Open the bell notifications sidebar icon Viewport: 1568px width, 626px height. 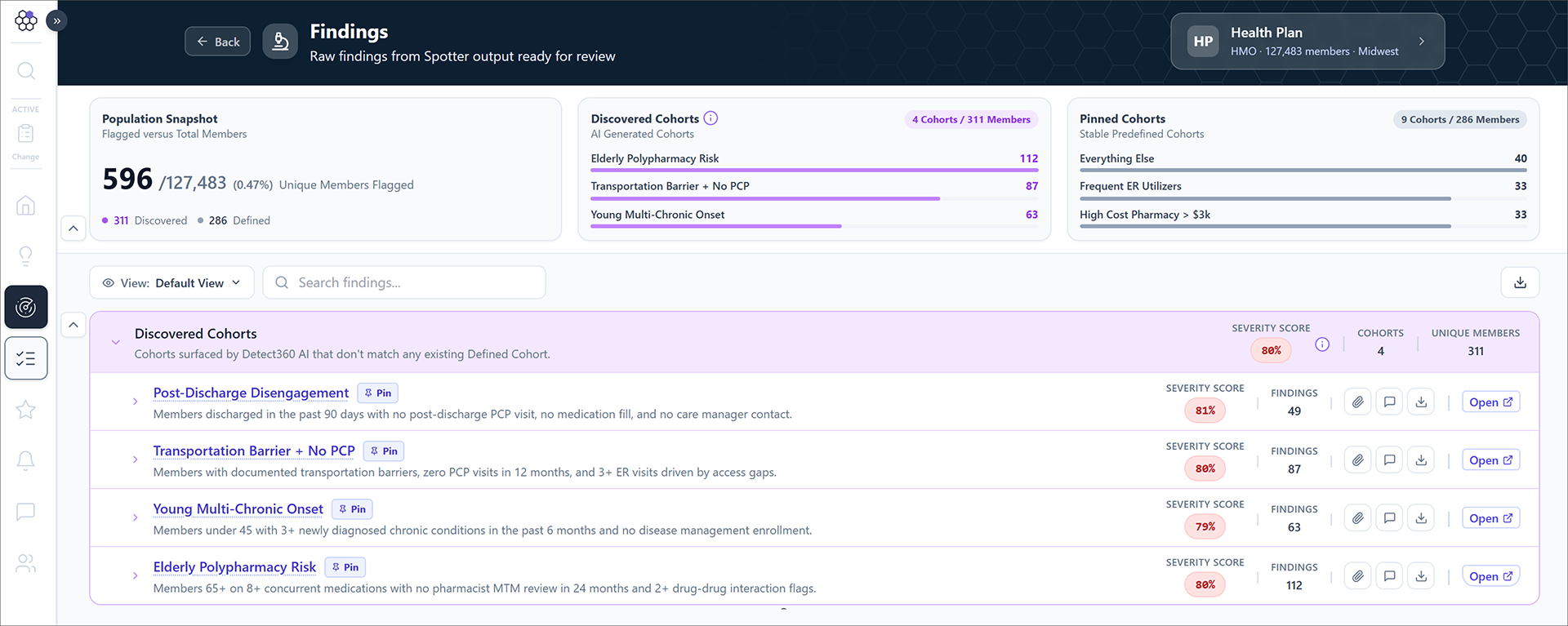pos(26,460)
